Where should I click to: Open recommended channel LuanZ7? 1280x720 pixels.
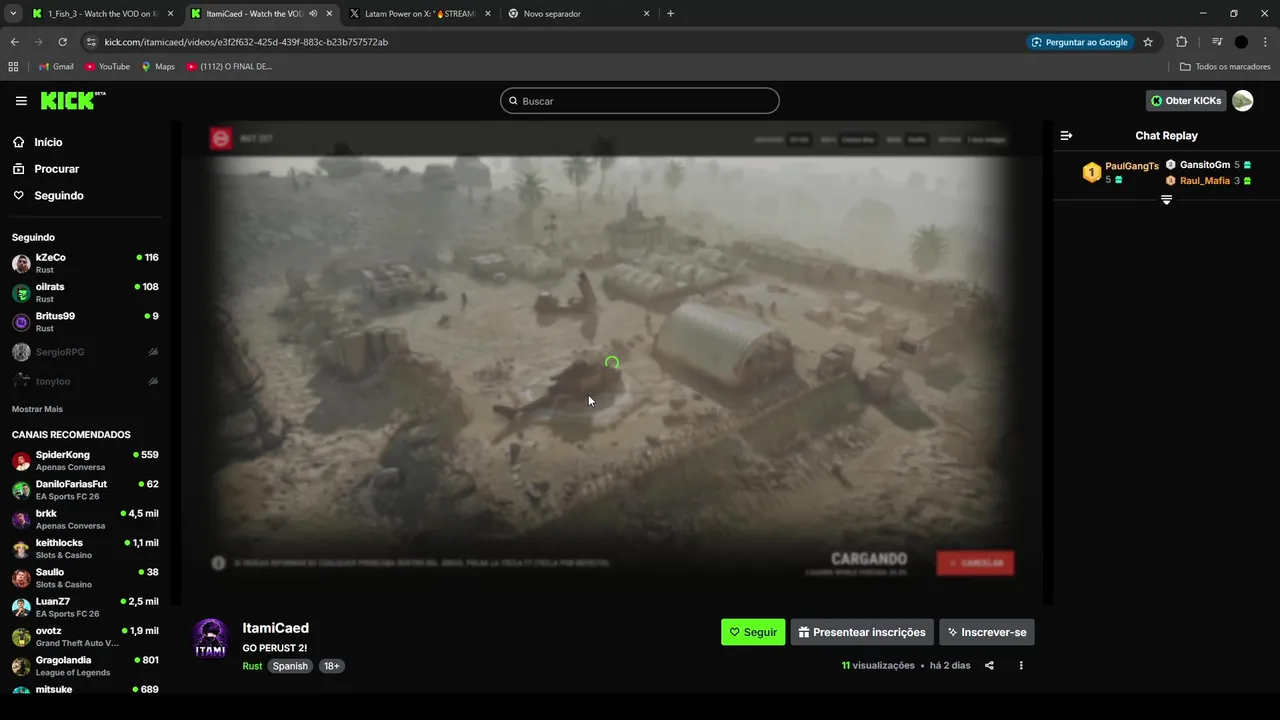(85, 607)
